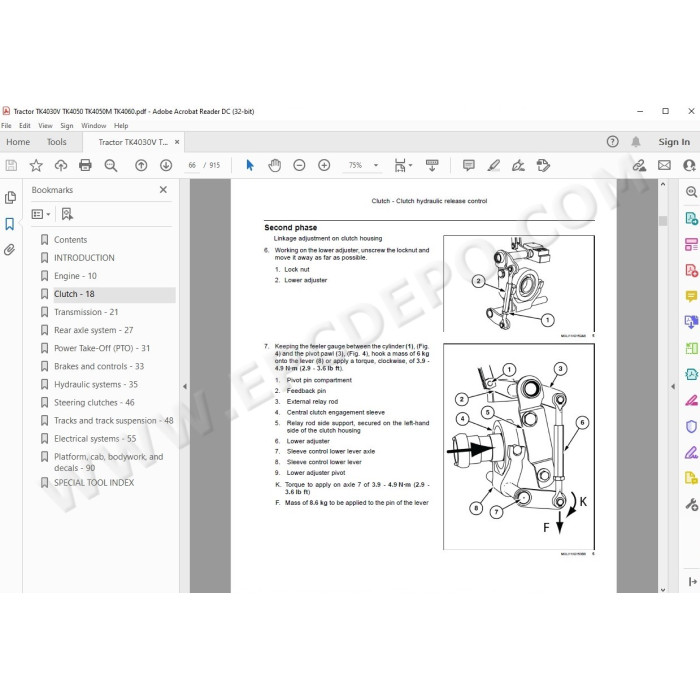Open the Window menu
Image resolution: width=700 pixels, height=700 pixels.
click(x=93, y=126)
